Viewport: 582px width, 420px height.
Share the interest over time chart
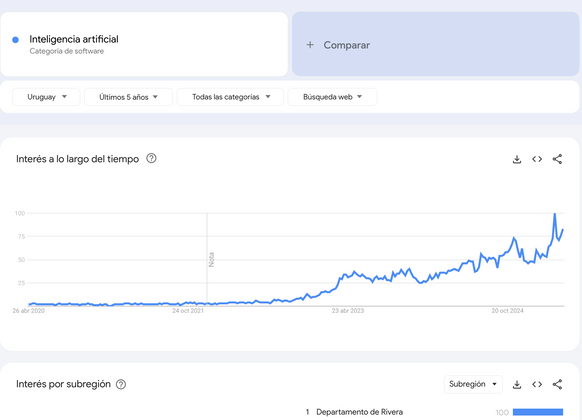pyautogui.click(x=557, y=159)
